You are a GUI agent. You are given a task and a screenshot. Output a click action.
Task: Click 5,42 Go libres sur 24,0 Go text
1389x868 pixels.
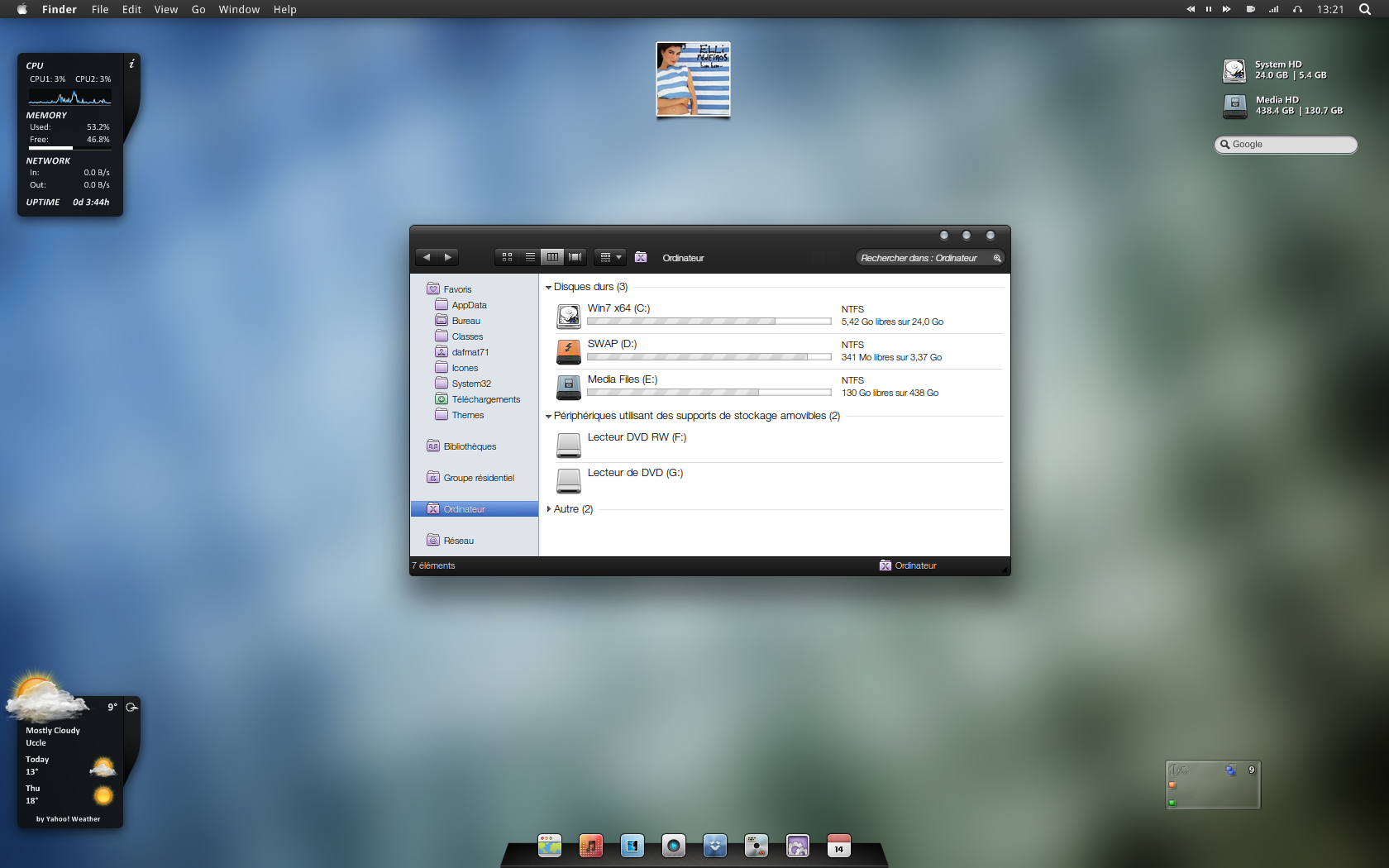pos(892,322)
